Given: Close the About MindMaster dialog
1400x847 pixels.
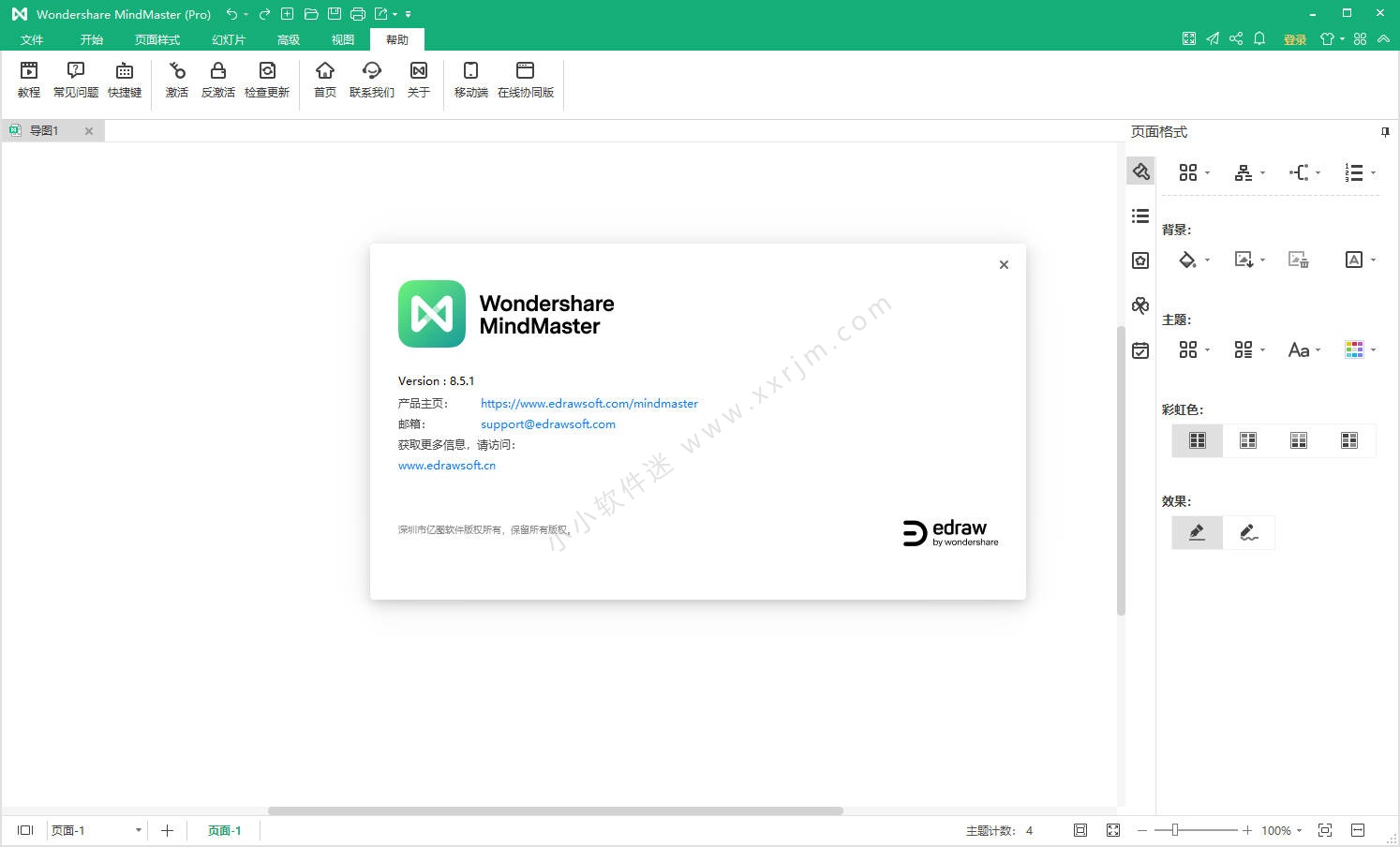Looking at the screenshot, I should [1004, 265].
